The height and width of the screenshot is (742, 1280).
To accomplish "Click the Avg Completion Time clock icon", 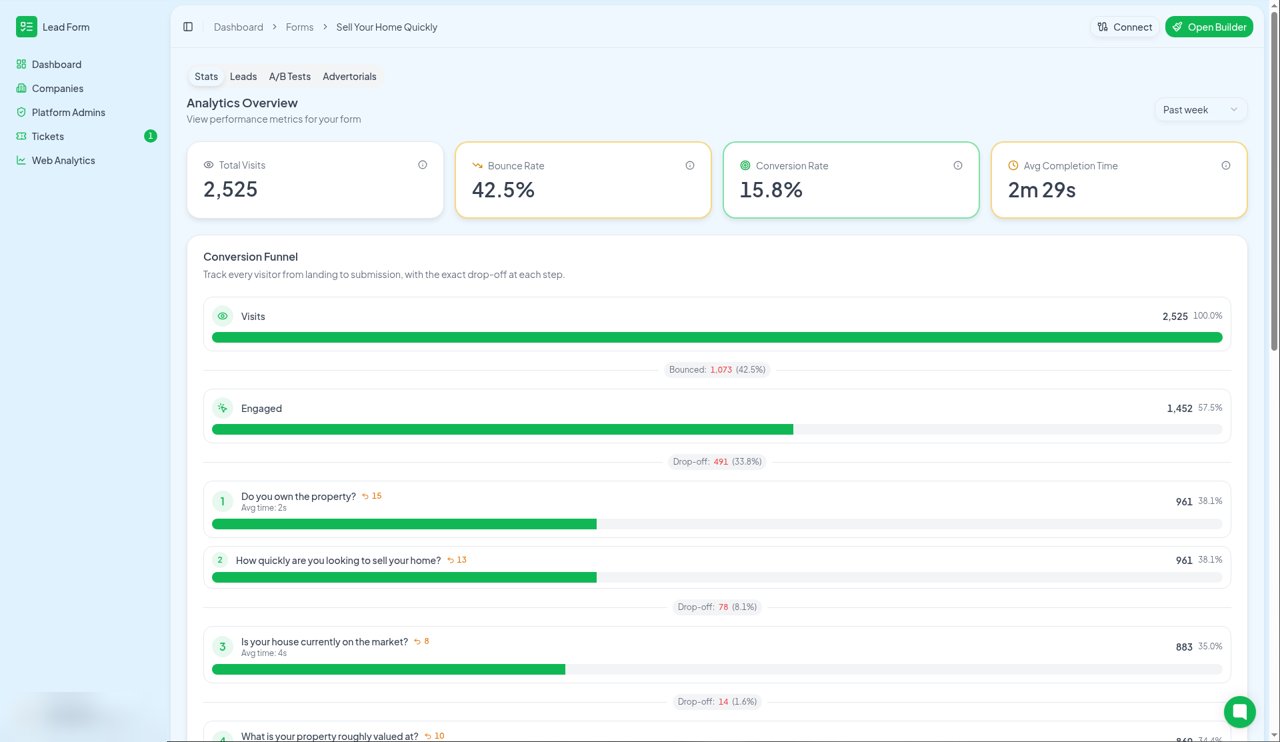I will (1013, 165).
